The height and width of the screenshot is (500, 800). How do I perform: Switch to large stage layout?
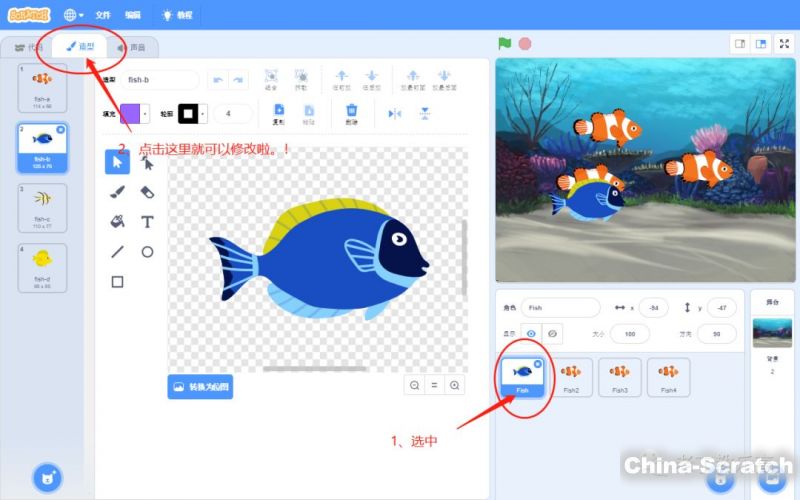click(761, 44)
